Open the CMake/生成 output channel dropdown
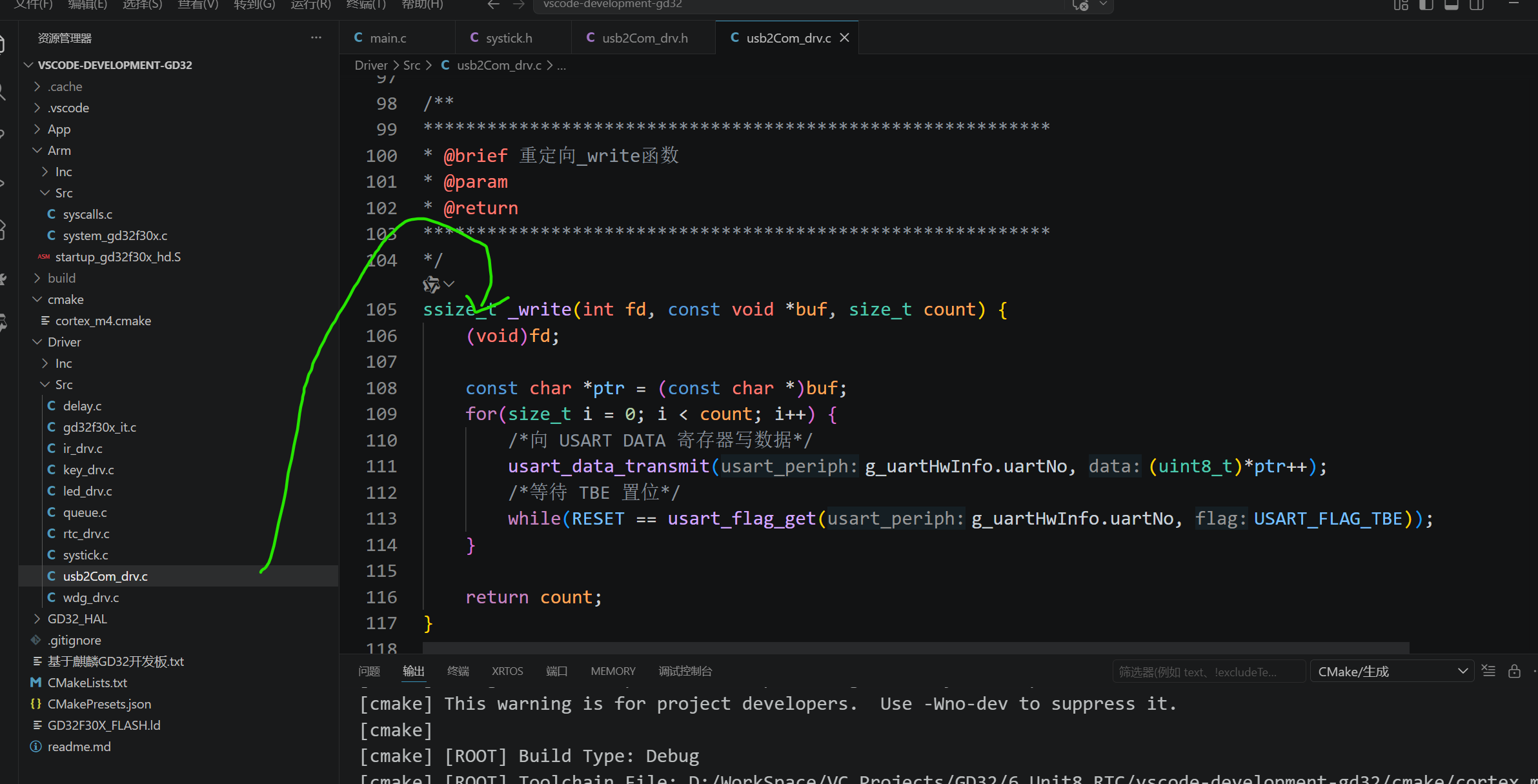 click(x=1391, y=672)
